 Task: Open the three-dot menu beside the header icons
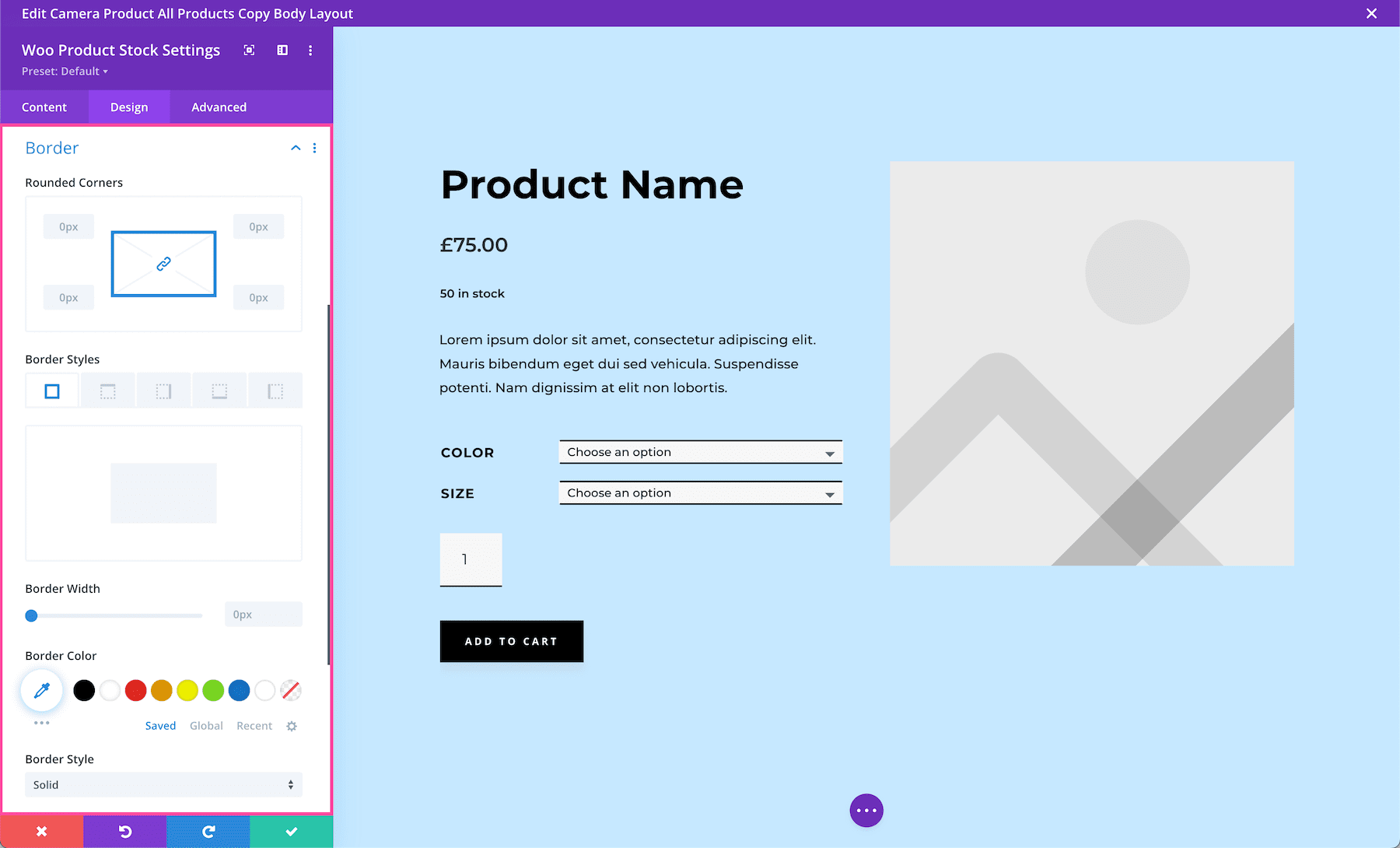pyautogui.click(x=310, y=50)
